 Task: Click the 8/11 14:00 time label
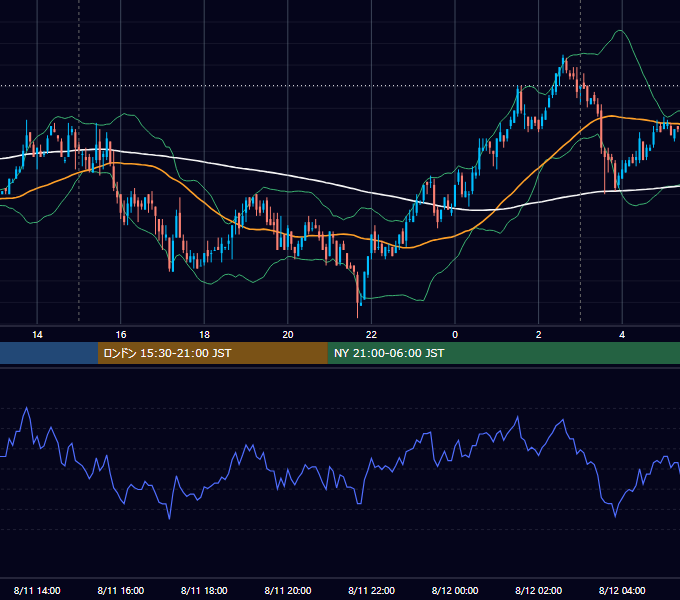coord(37,590)
